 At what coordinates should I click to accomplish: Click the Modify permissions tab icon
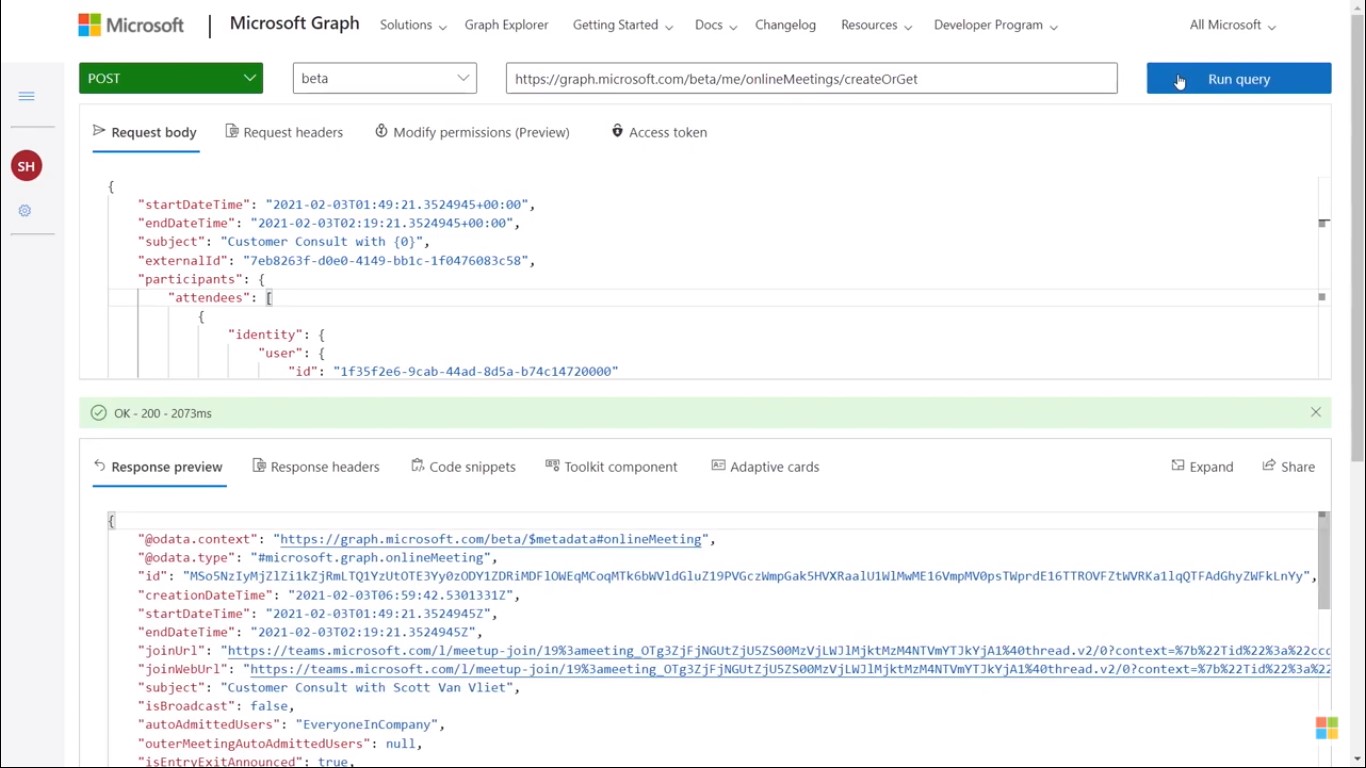click(x=381, y=131)
